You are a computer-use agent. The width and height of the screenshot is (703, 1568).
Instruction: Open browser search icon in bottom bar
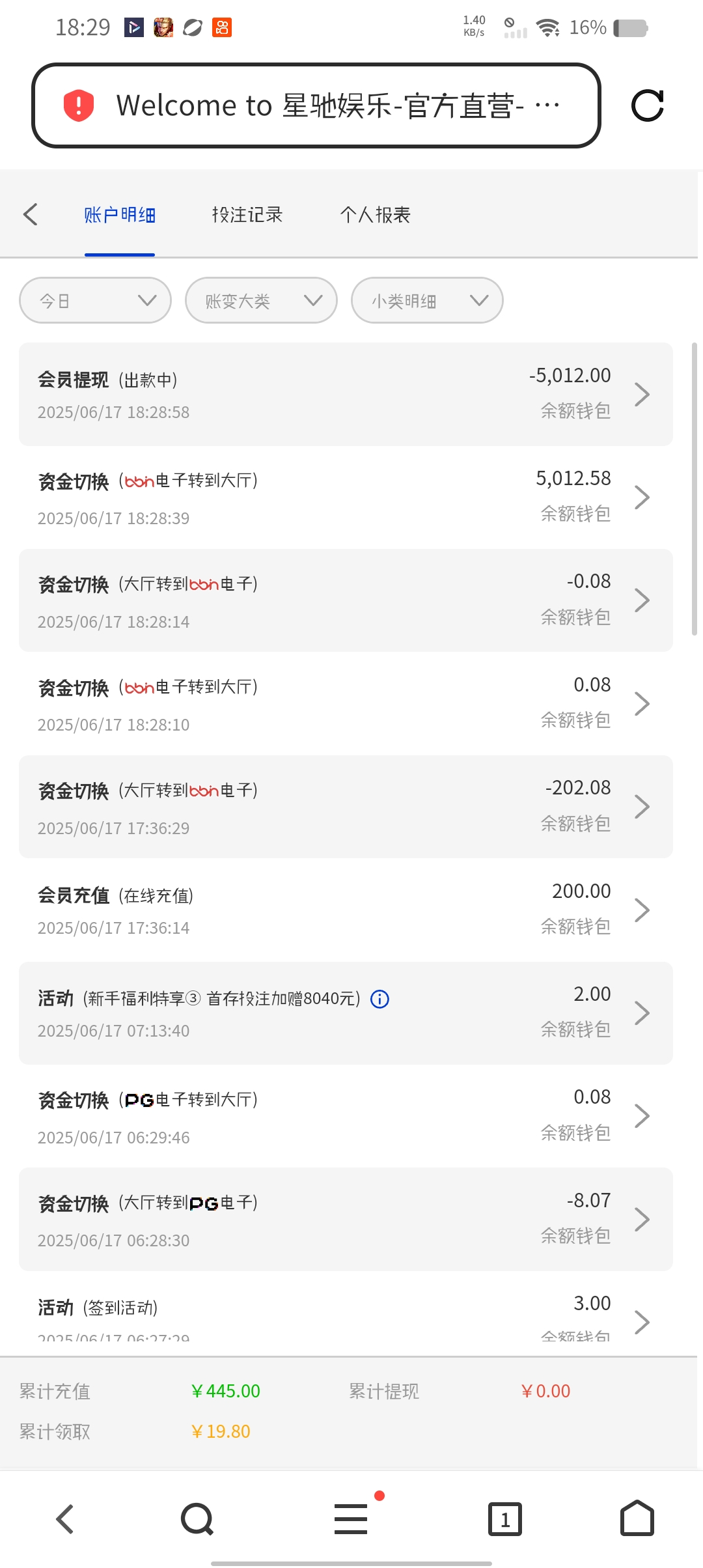197,1519
